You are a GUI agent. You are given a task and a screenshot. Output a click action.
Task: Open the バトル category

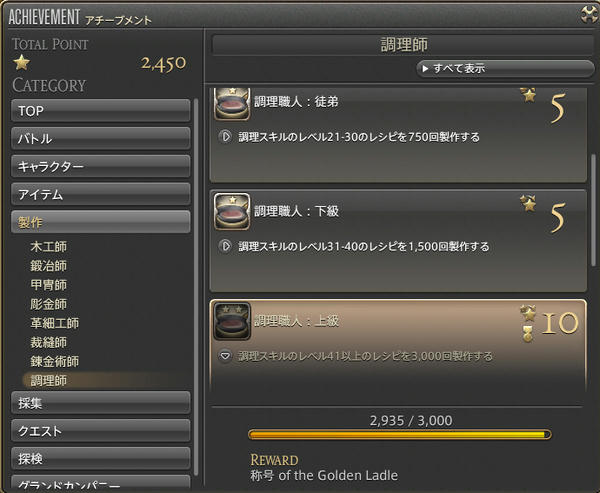tap(101, 138)
